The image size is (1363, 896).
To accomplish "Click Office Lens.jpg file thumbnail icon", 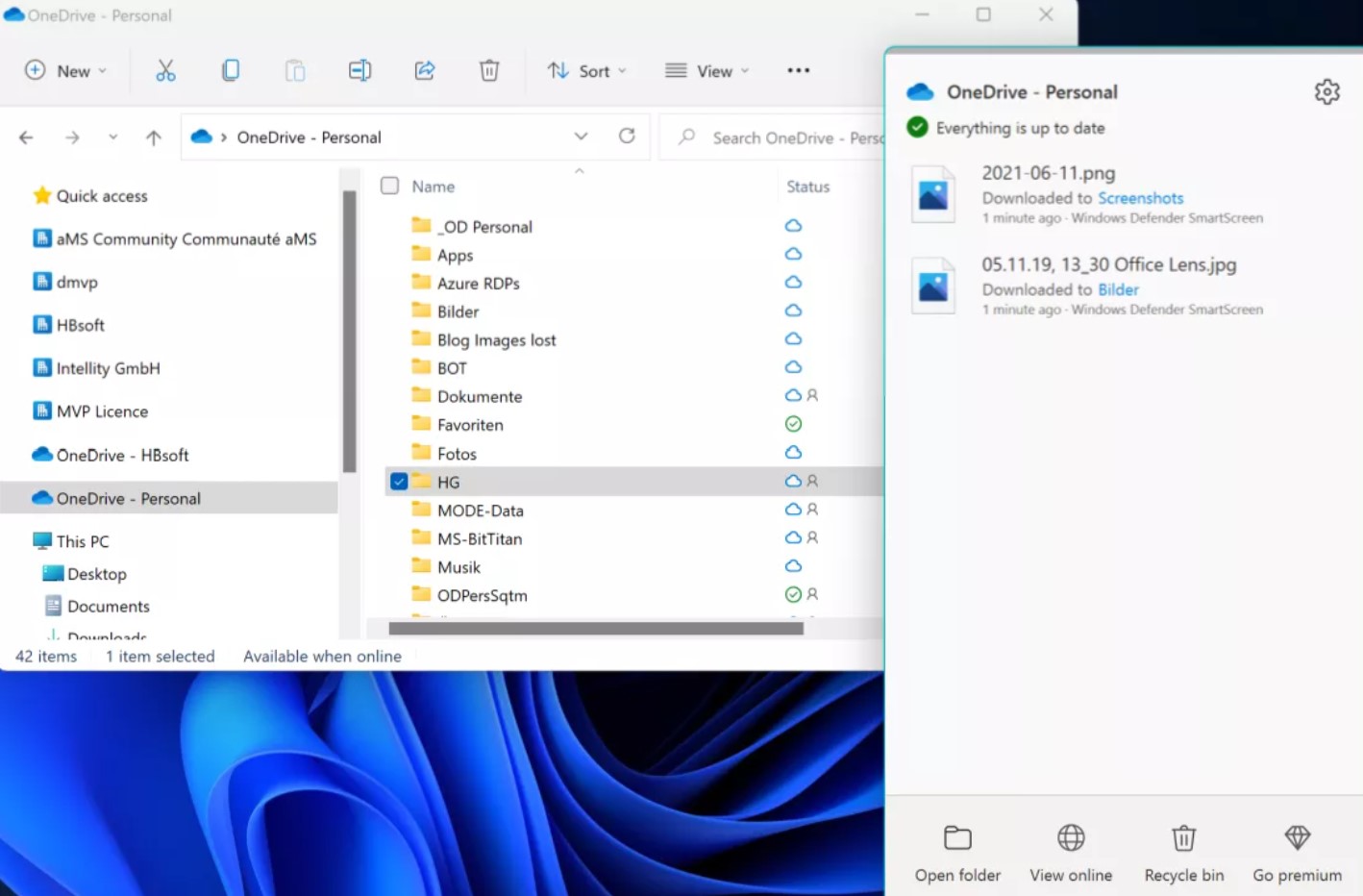I will pyautogui.click(x=932, y=286).
